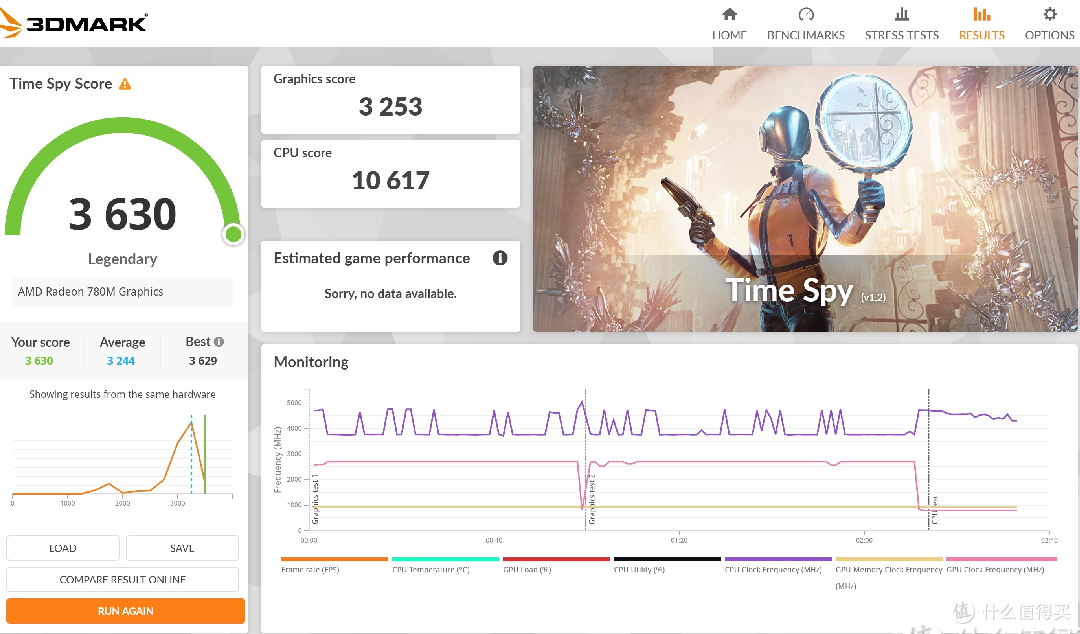Image resolution: width=1080 pixels, height=634 pixels.
Task: Click the score distribution chart peak
Action: (191, 422)
